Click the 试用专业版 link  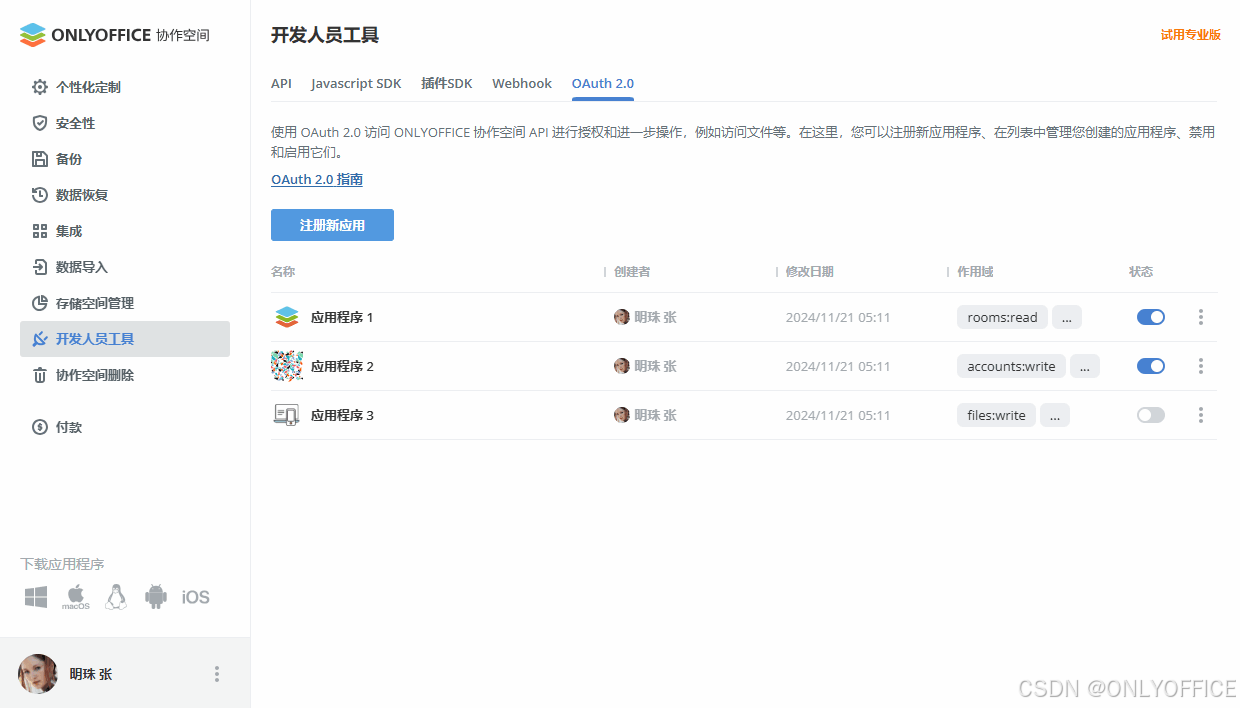click(1191, 35)
